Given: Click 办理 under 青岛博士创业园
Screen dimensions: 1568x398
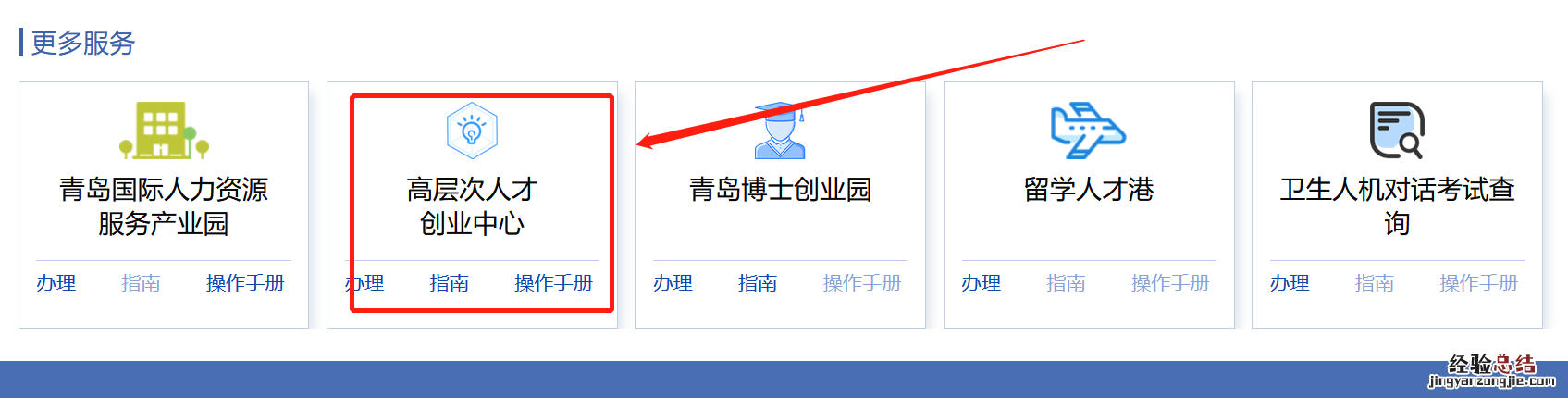Looking at the screenshot, I should pyautogui.click(x=673, y=283).
